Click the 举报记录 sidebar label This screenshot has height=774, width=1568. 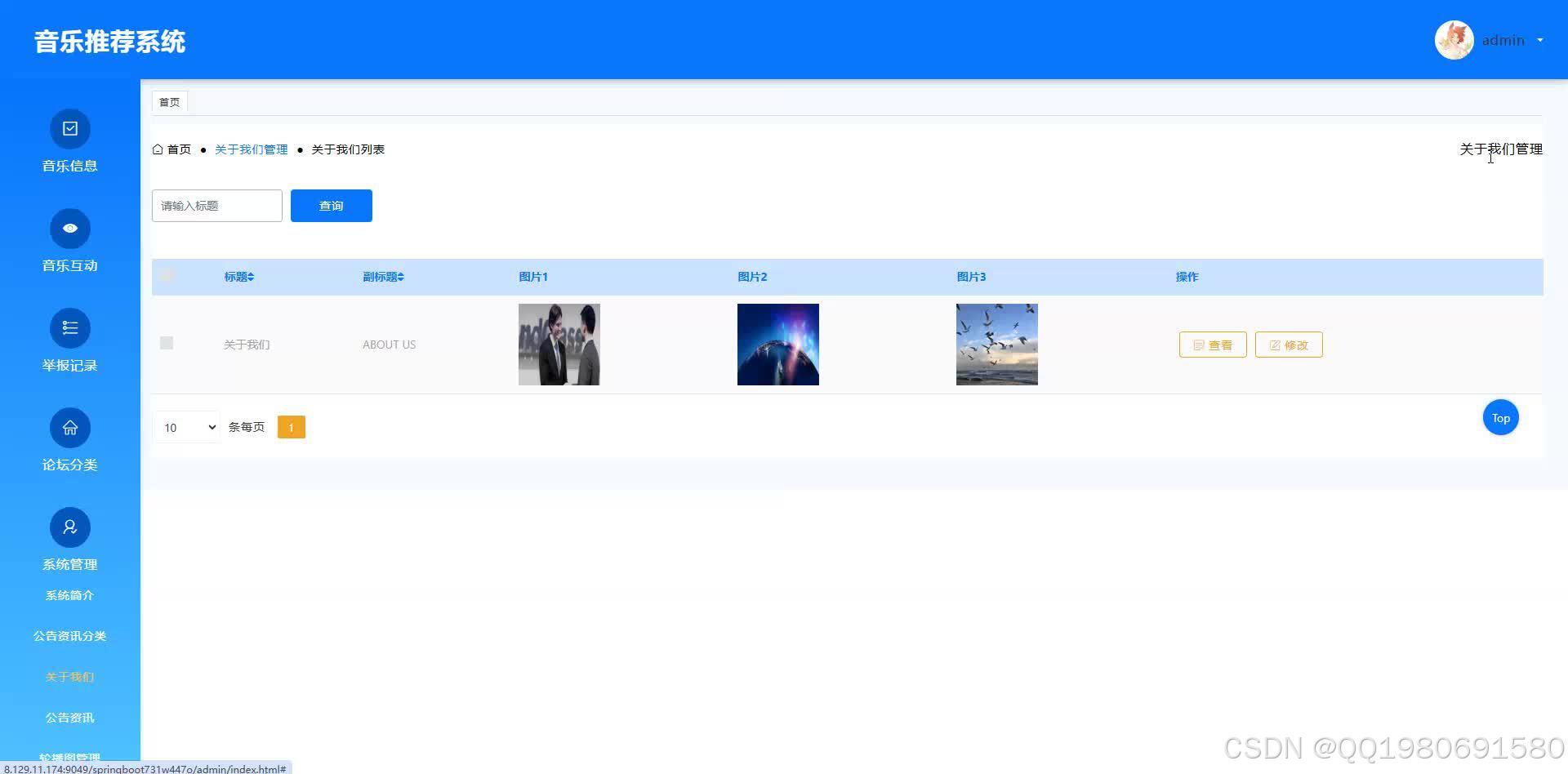tap(70, 365)
